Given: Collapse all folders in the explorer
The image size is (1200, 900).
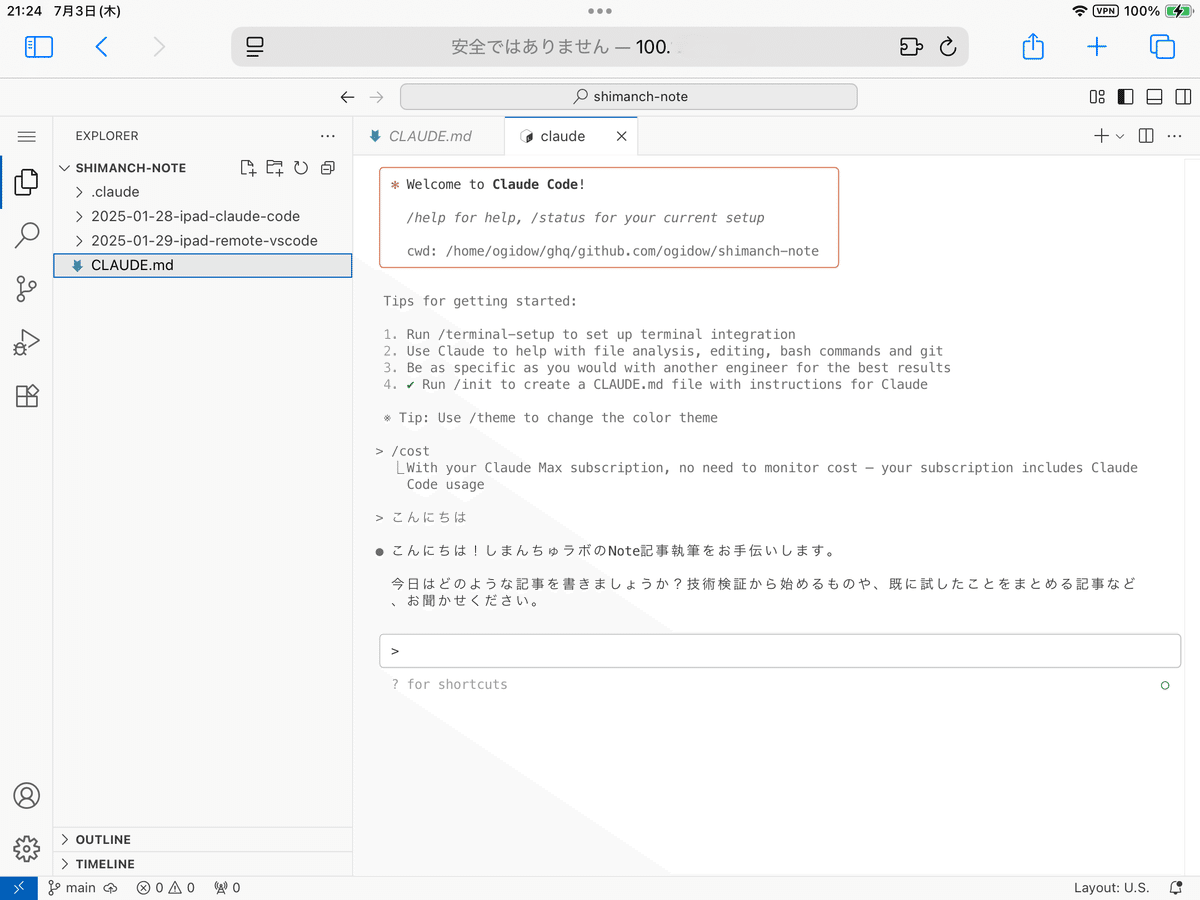Looking at the screenshot, I should tap(327, 167).
